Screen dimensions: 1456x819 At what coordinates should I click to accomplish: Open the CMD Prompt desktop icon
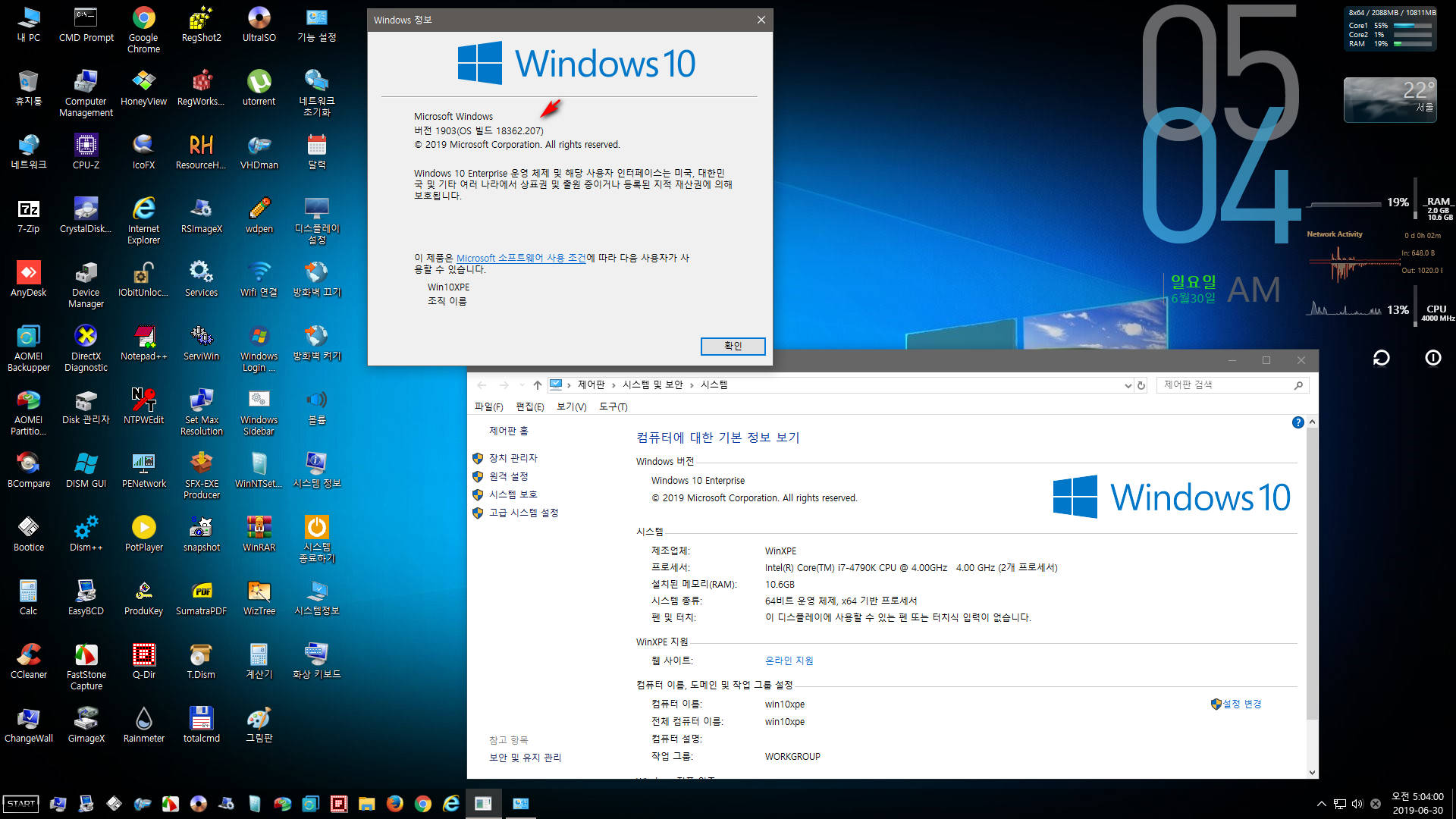point(86,24)
